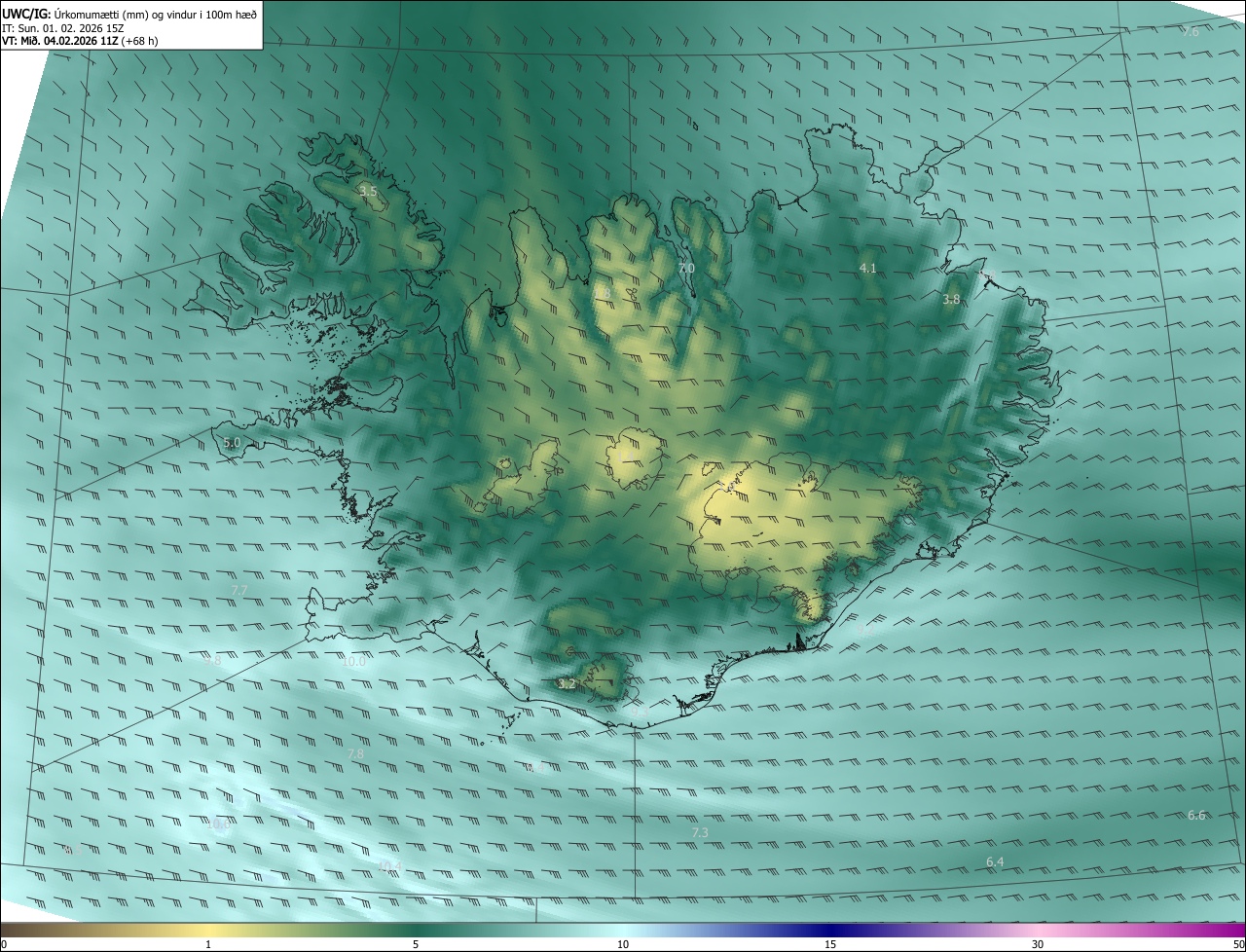Click the 10.0 value label
This screenshot has width=1246, height=952.
click(354, 661)
